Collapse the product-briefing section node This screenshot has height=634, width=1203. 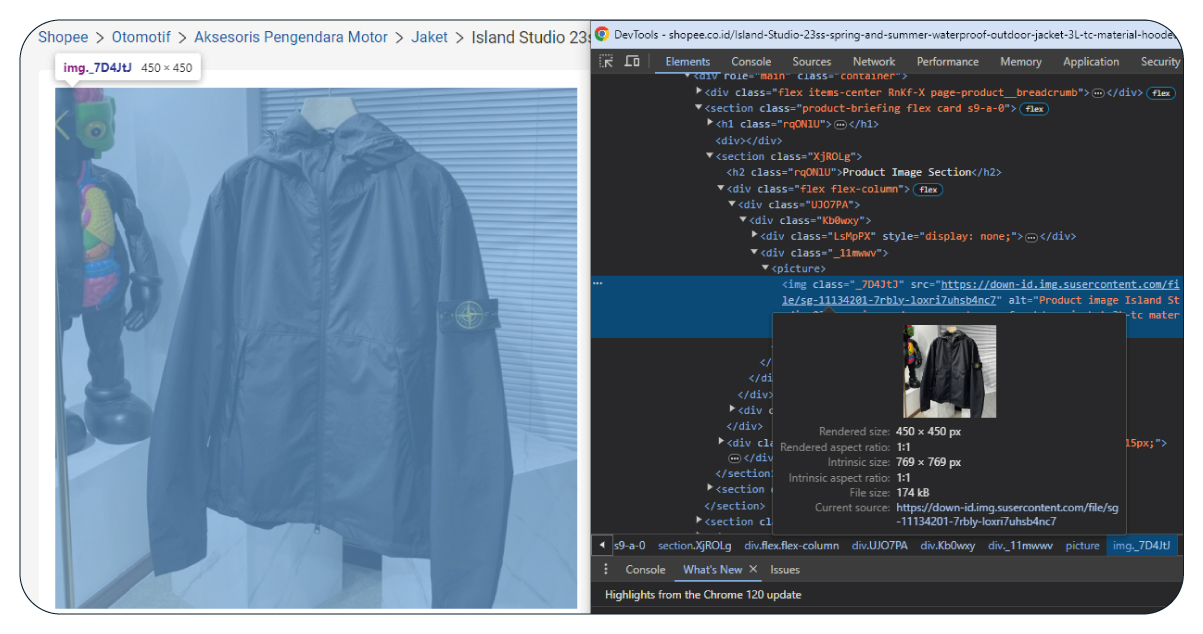pos(699,108)
